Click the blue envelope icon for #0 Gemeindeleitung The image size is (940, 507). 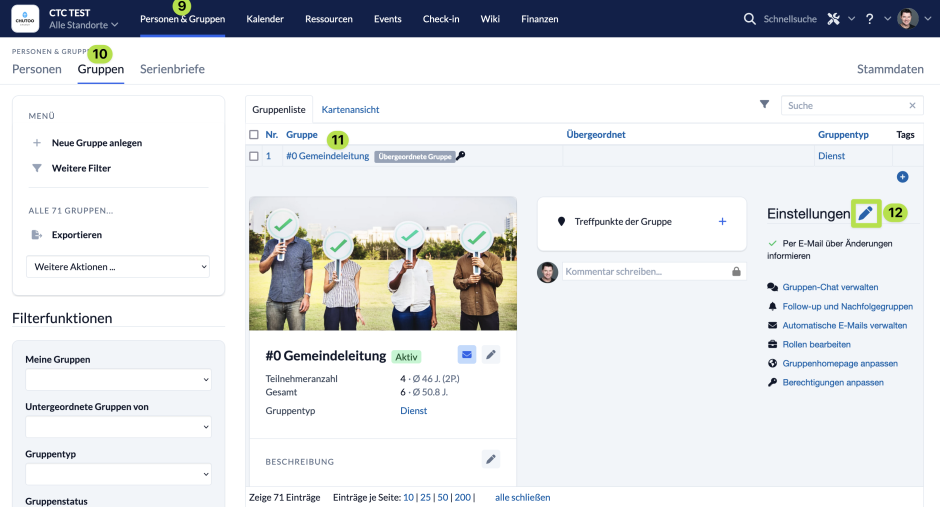pos(466,354)
